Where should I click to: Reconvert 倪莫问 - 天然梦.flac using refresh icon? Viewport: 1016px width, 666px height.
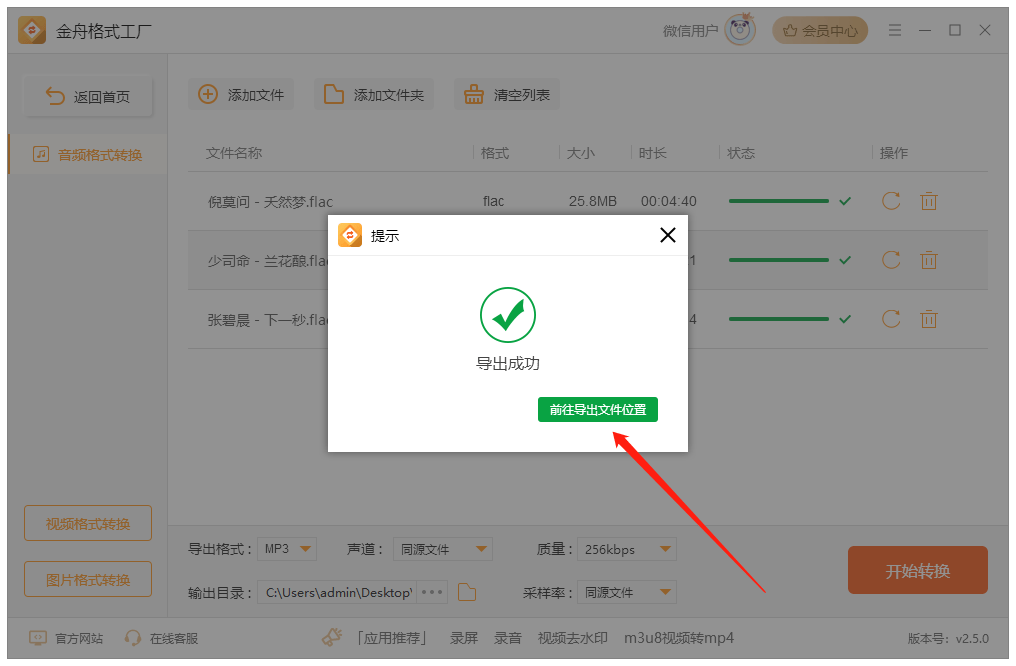coord(891,201)
